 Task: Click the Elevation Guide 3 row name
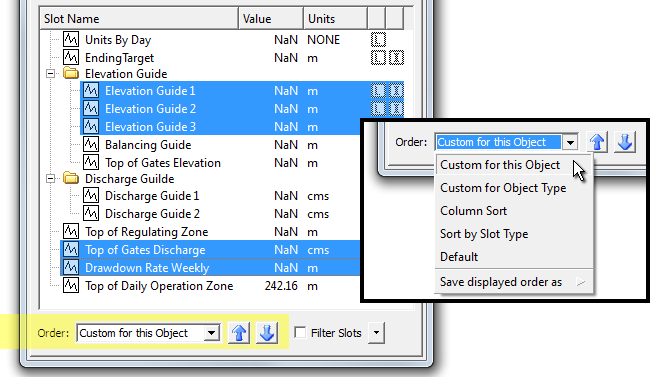tap(150, 127)
